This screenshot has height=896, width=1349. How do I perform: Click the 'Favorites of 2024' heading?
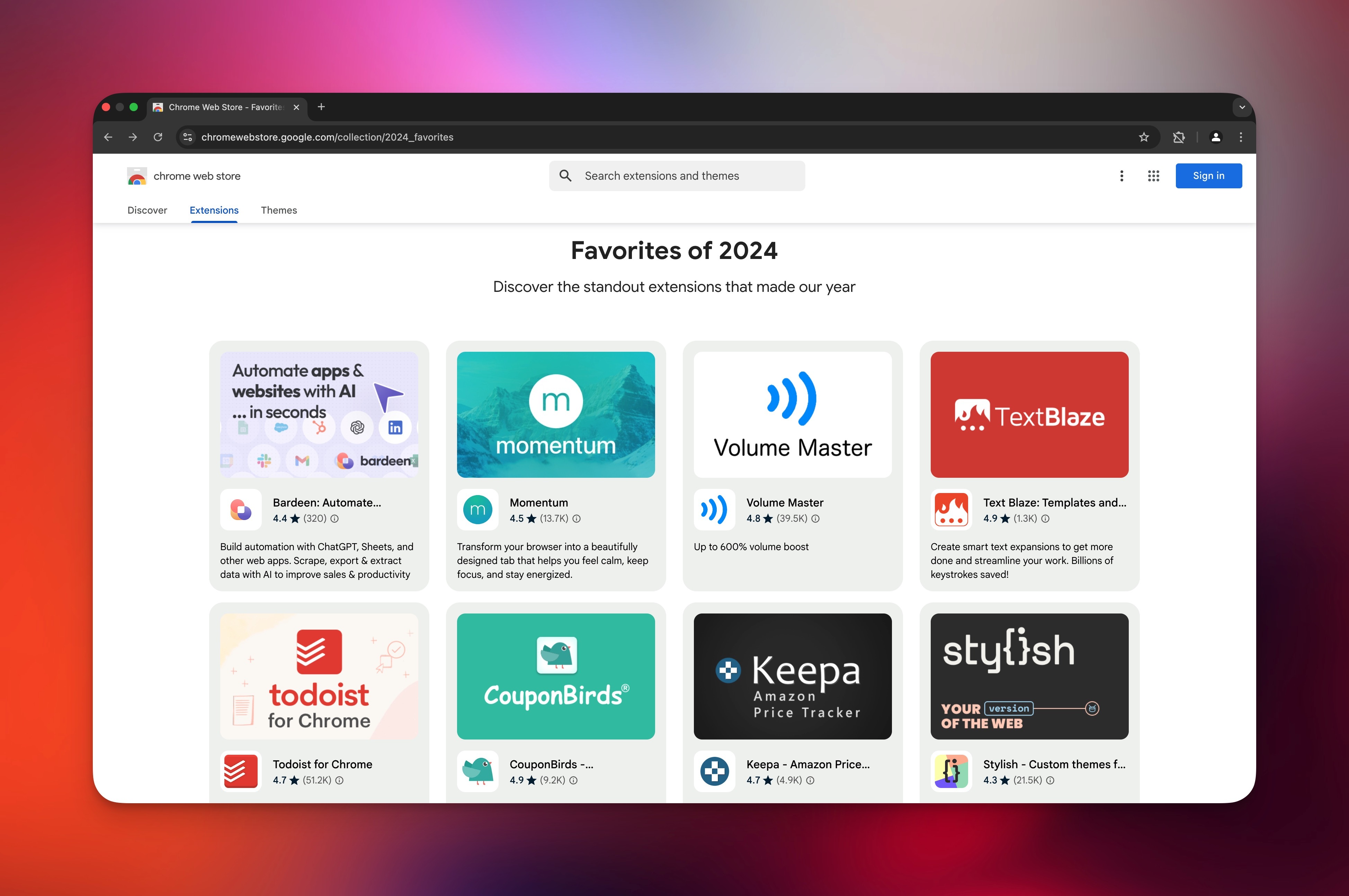point(674,251)
